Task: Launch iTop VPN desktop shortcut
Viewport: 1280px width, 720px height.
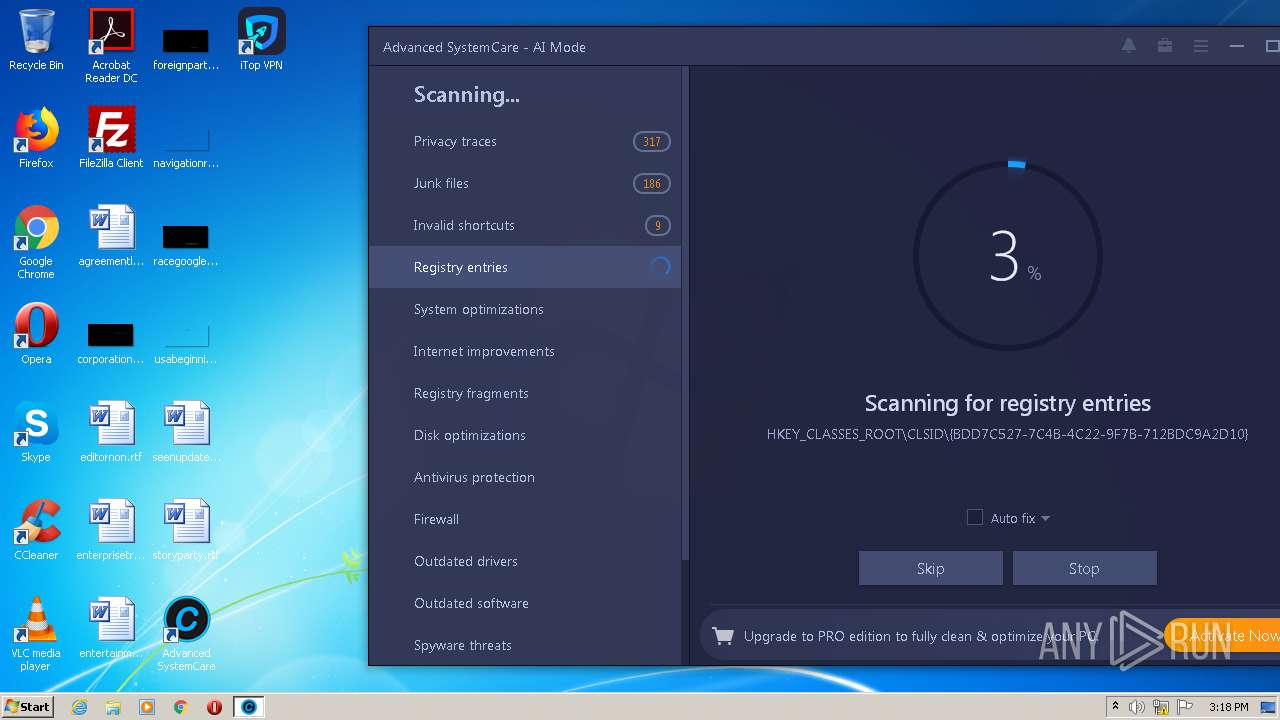Action: (x=261, y=40)
